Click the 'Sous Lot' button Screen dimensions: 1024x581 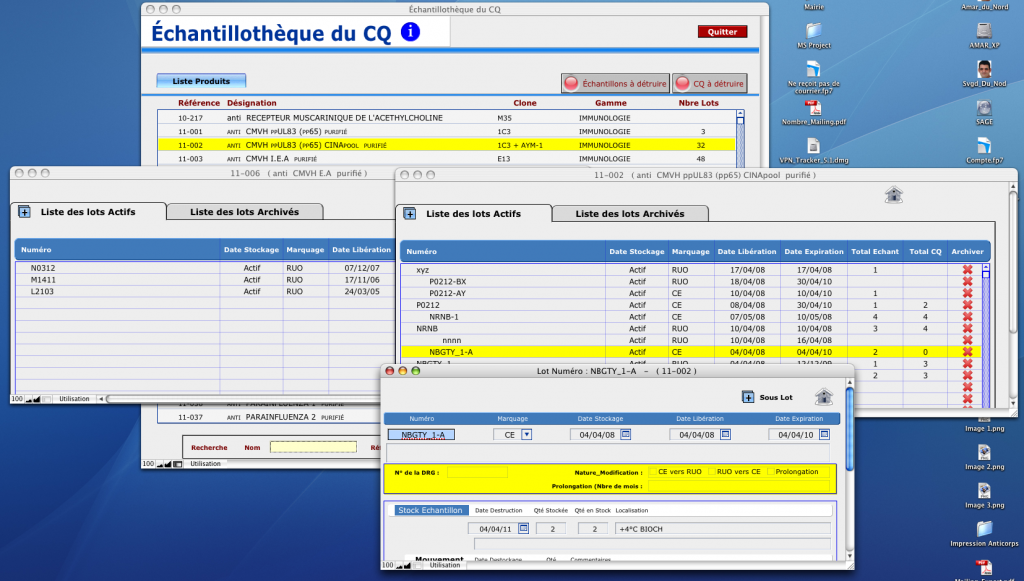click(x=767, y=397)
